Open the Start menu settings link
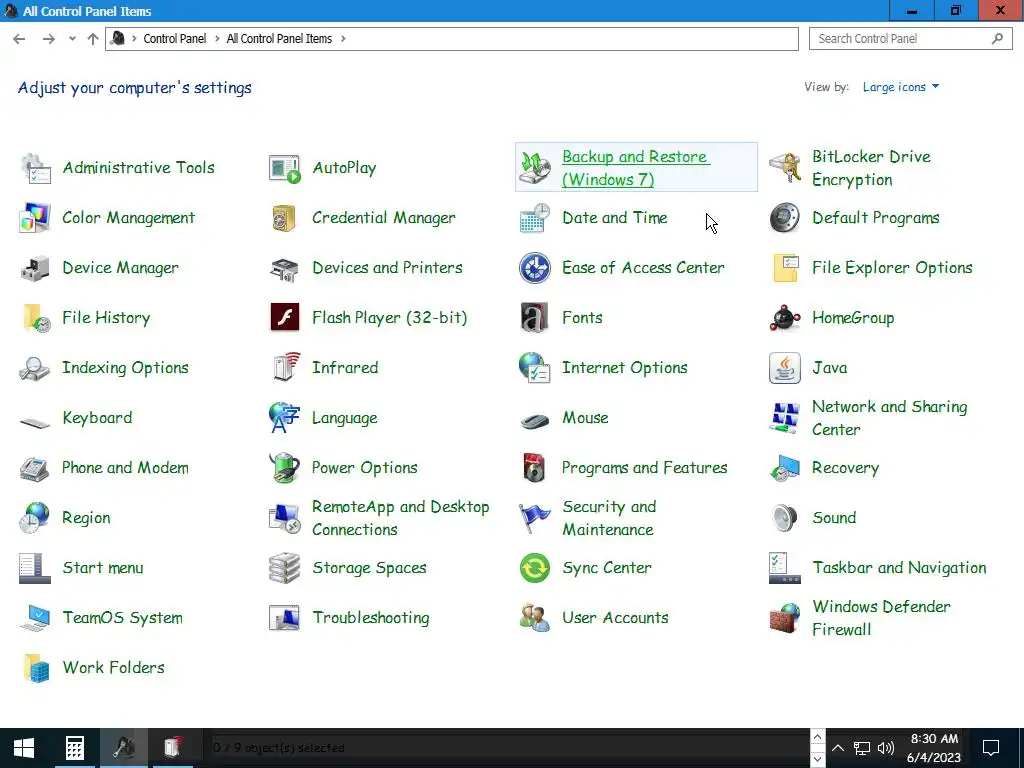Screen dimensions: 1024x768 pos(103,568)
